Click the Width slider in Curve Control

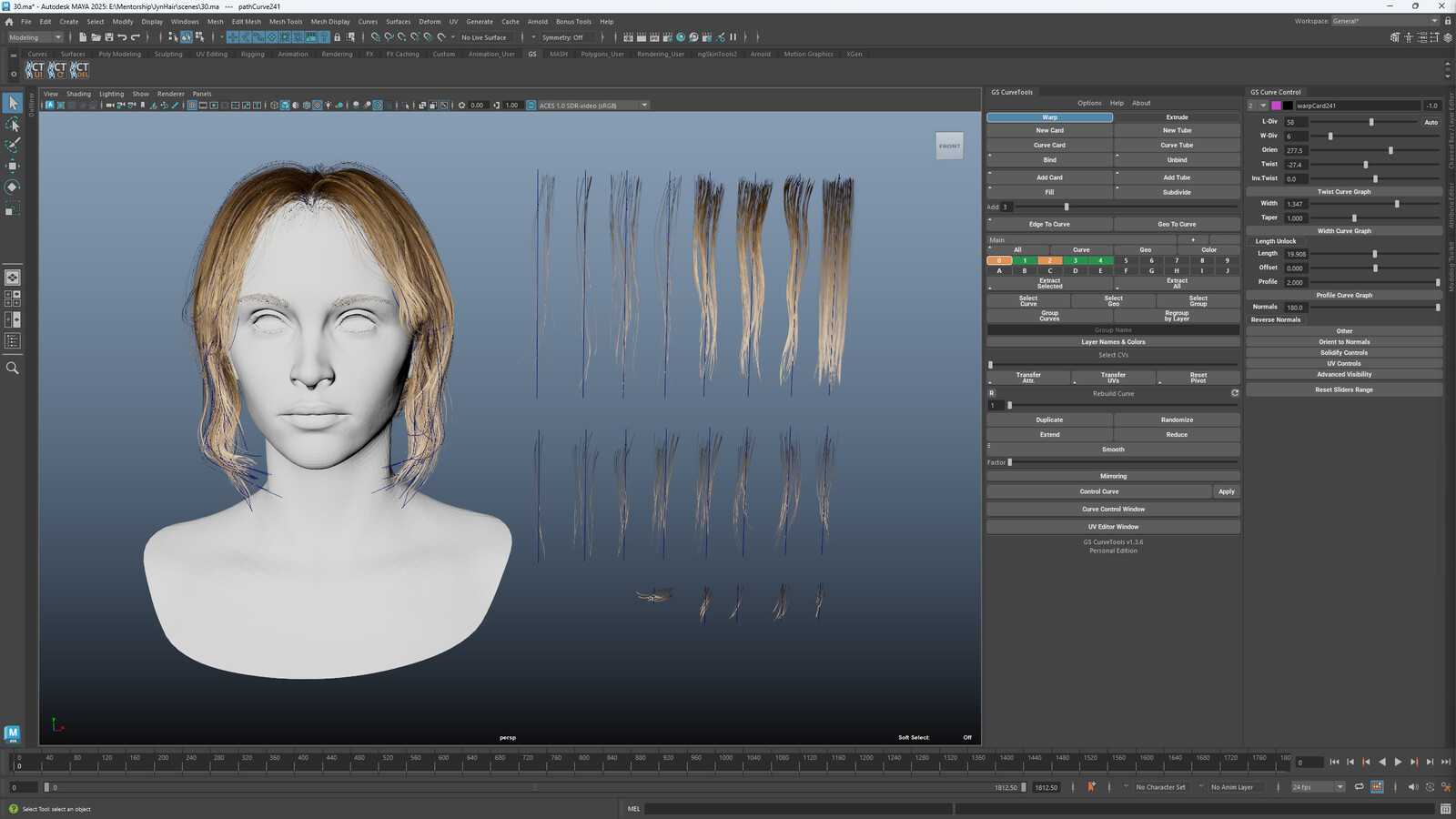1373,204
